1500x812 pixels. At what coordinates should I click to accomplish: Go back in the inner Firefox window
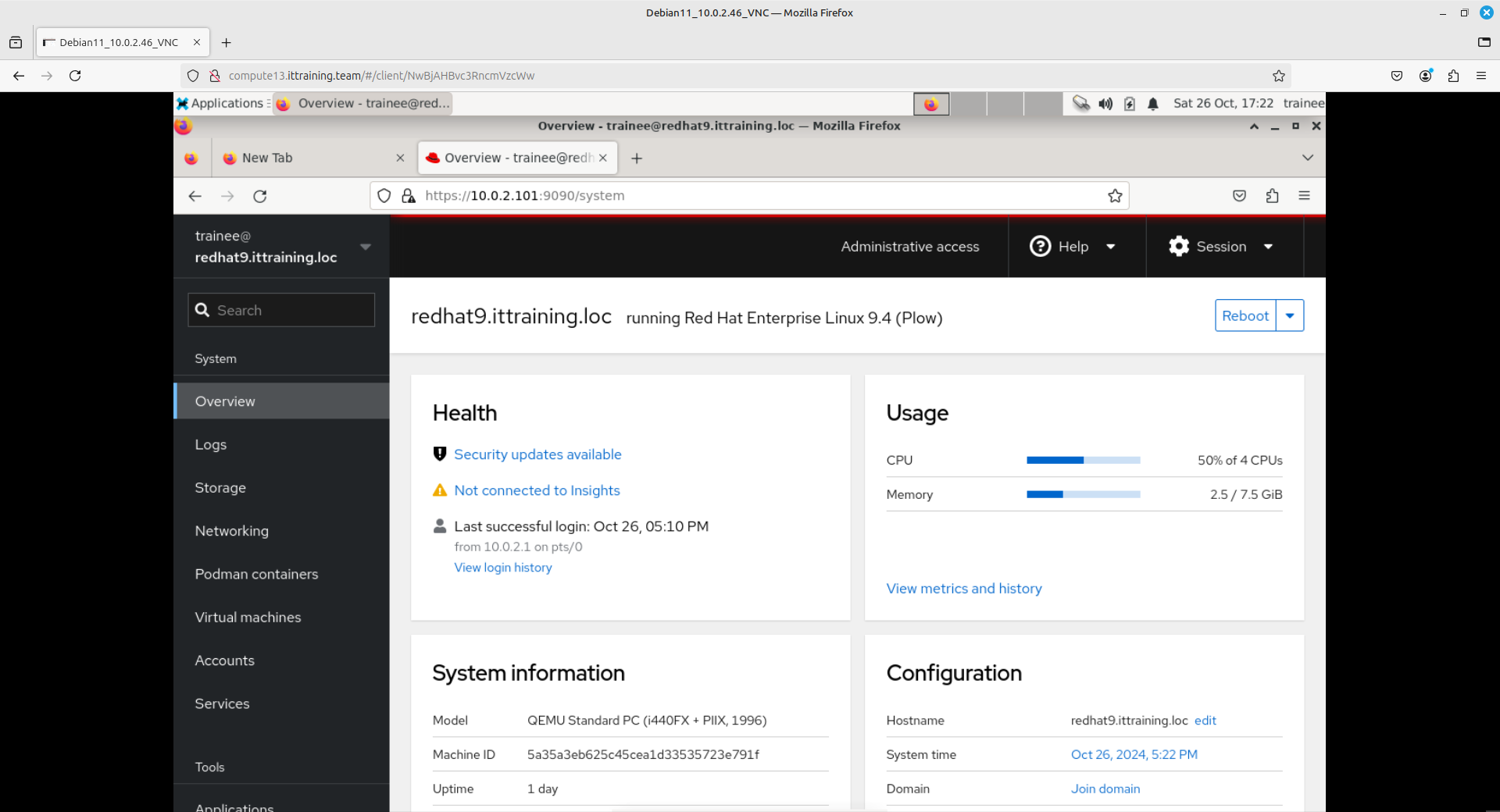(x=195, y=196)
